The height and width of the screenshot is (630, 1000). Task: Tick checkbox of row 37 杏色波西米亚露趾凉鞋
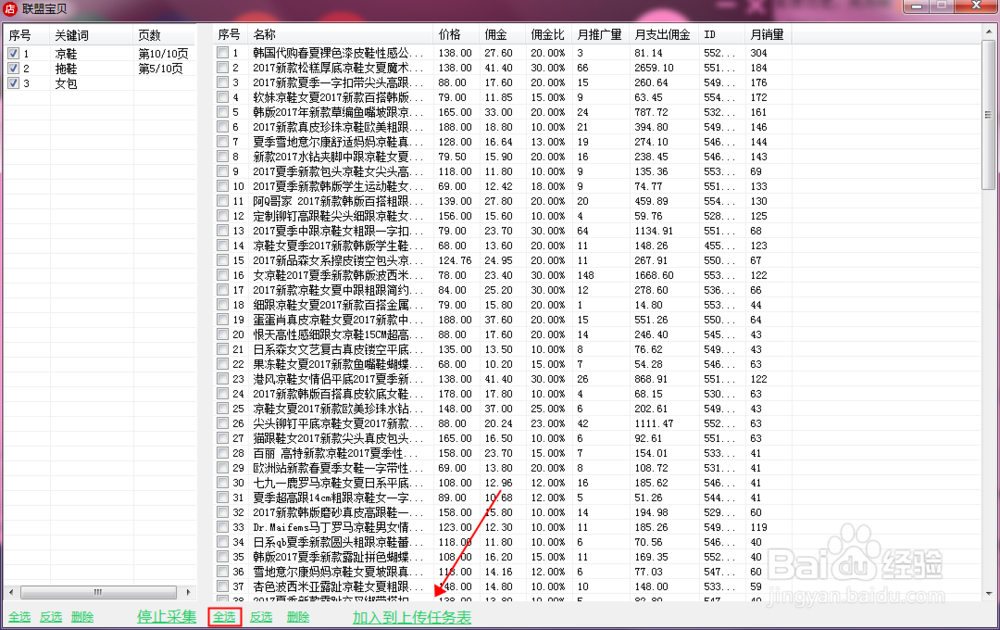coord(223,586)
